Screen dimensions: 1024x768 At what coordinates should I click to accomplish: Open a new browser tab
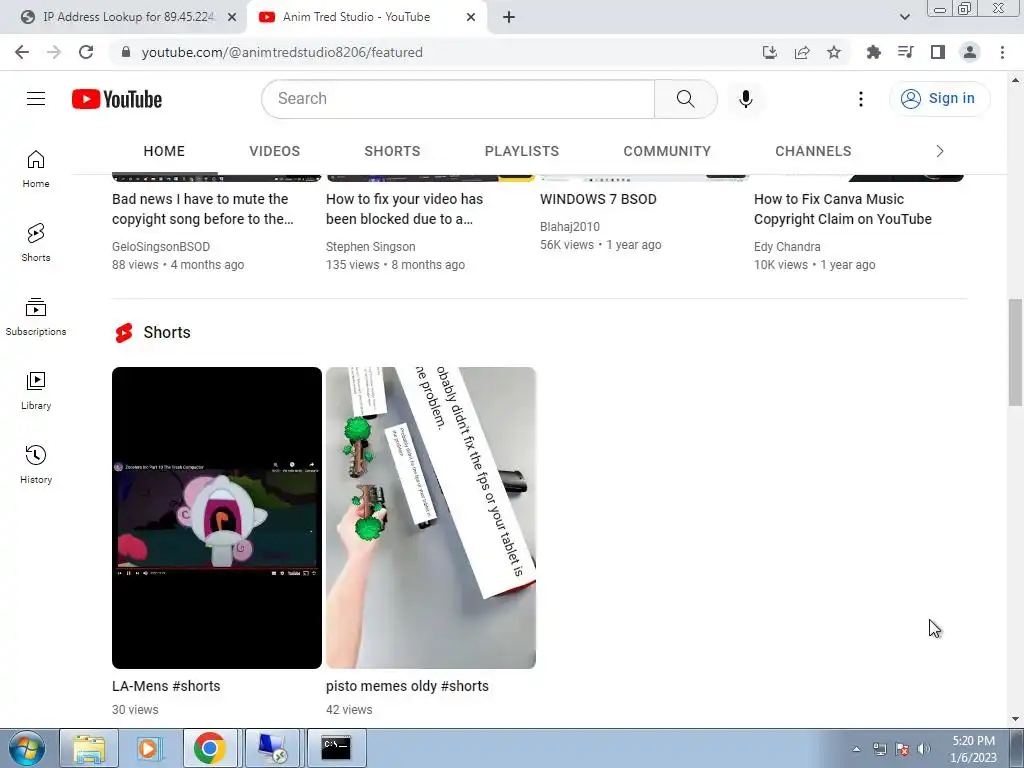(x=509, y=17)
